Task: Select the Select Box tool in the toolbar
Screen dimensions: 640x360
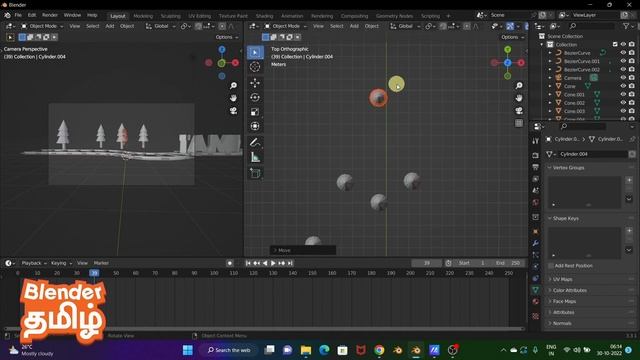Action: [x=255, y=52]
